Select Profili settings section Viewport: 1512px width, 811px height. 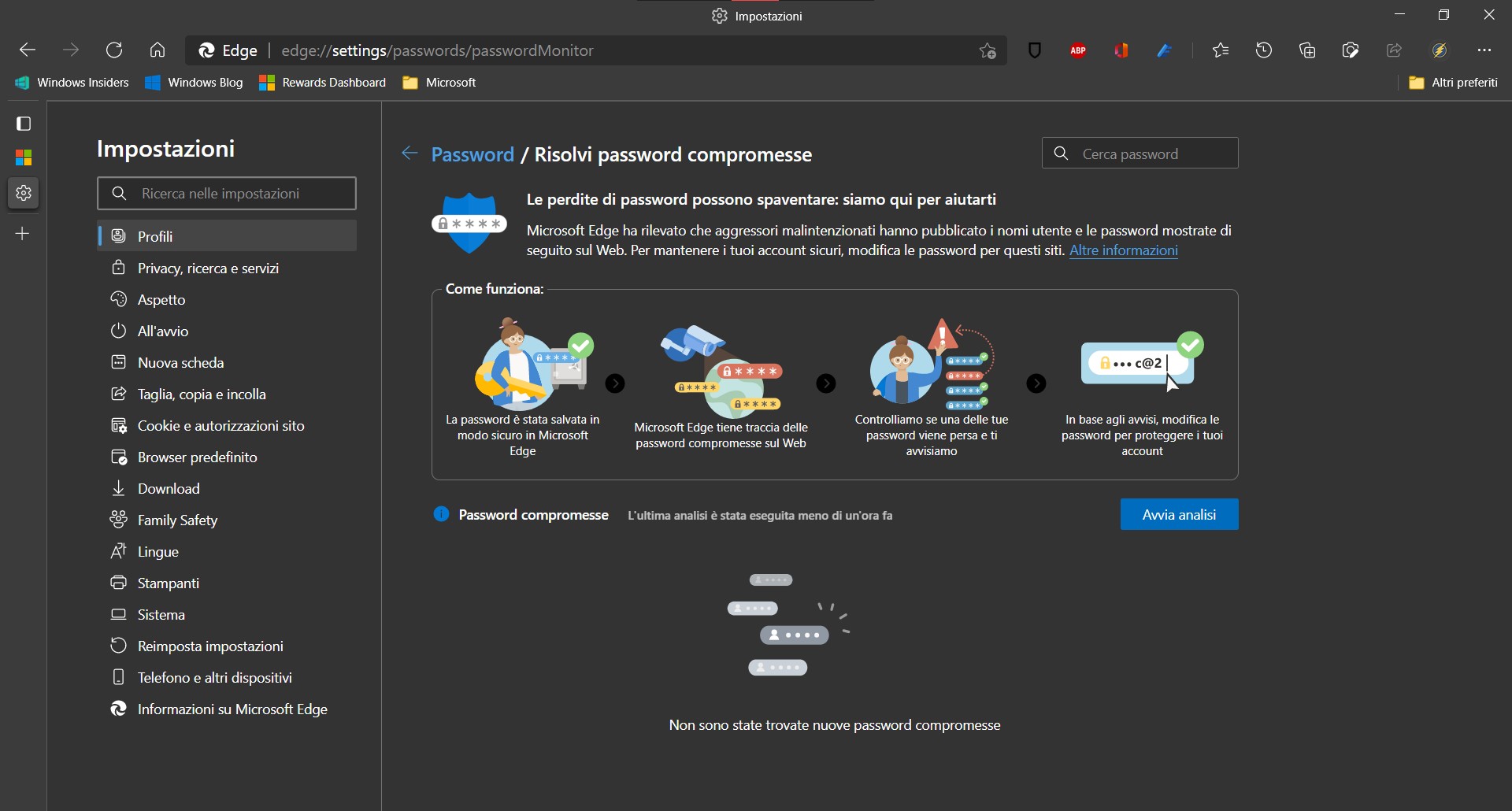click(x=227, y=236)
